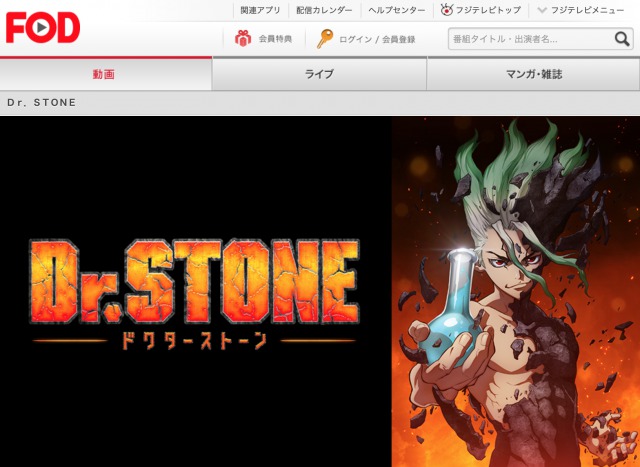Open the 関連アプリ link
This screenshot has width=640, height=467.
click(260, 10)
